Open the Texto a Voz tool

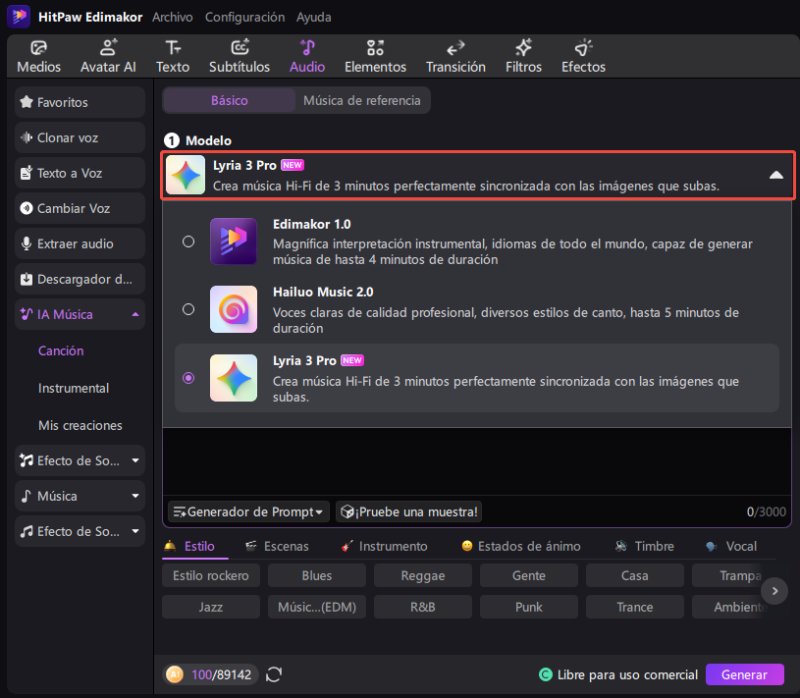(80, 173)
